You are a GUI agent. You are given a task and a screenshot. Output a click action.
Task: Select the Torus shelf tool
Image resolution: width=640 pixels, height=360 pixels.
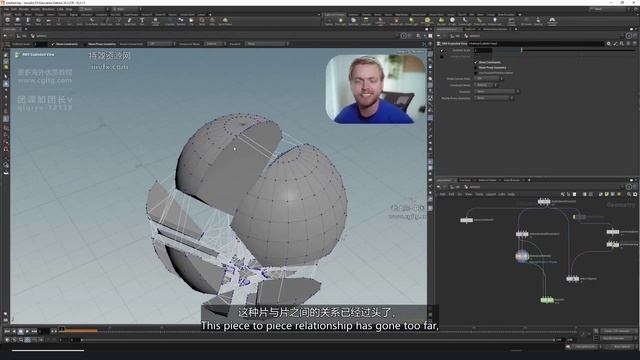tap(38, 21)
